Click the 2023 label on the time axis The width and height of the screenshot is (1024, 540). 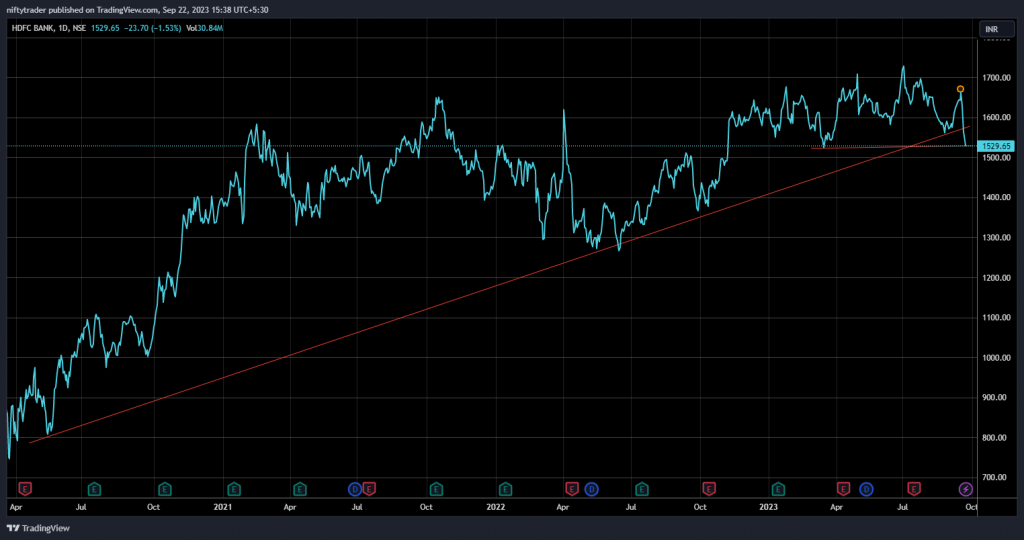(768, 507)
